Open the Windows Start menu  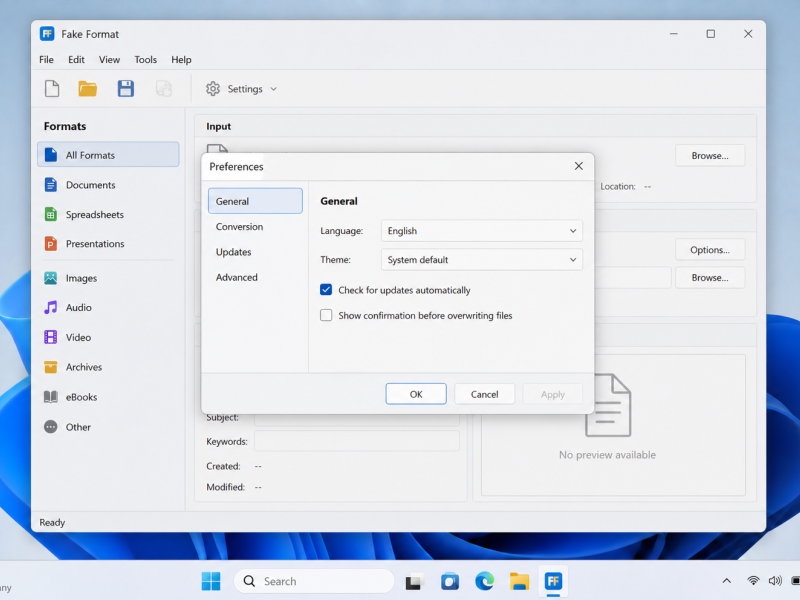click(211, 581)
